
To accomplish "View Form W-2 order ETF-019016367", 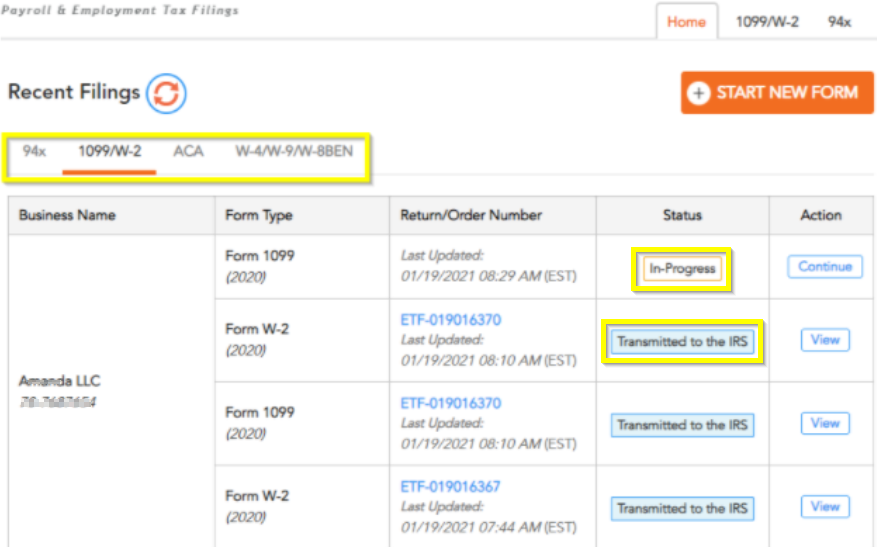I will tap(825, 506).
